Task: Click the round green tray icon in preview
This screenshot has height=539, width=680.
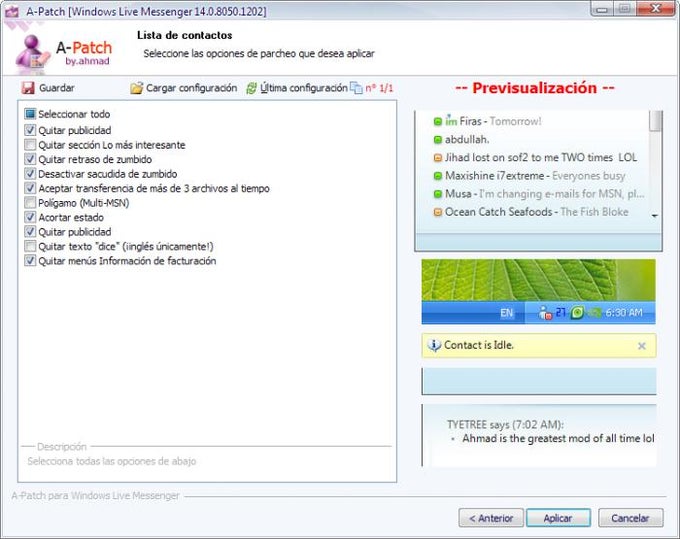Action: (577, 313)
